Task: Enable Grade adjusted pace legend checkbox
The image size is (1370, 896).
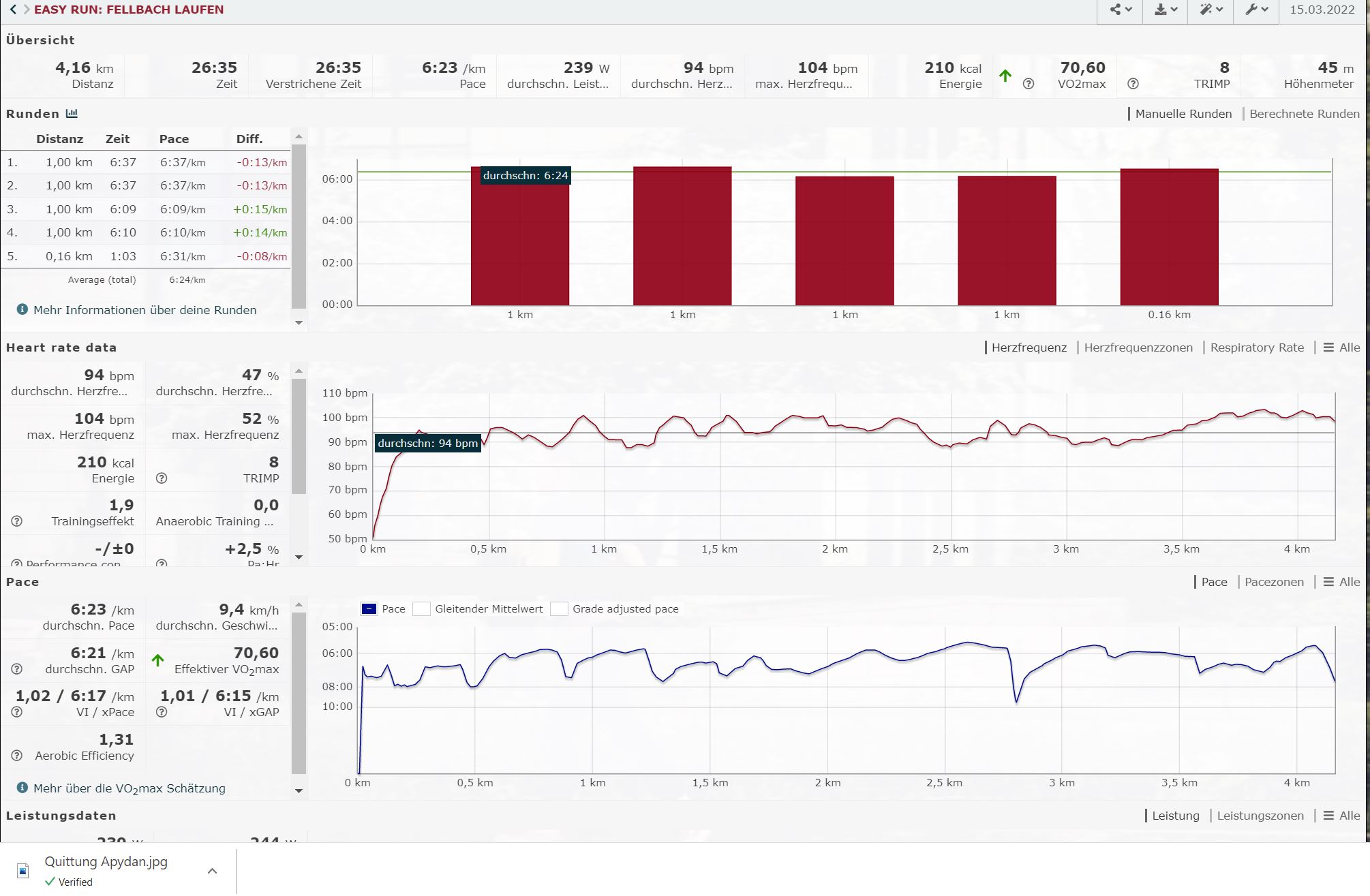Action: [x=559, y=609]
